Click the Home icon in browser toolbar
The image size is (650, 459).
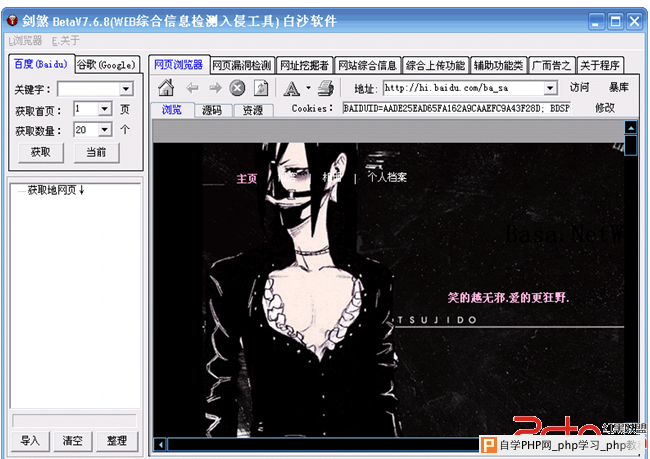click(x=166, y=88)
